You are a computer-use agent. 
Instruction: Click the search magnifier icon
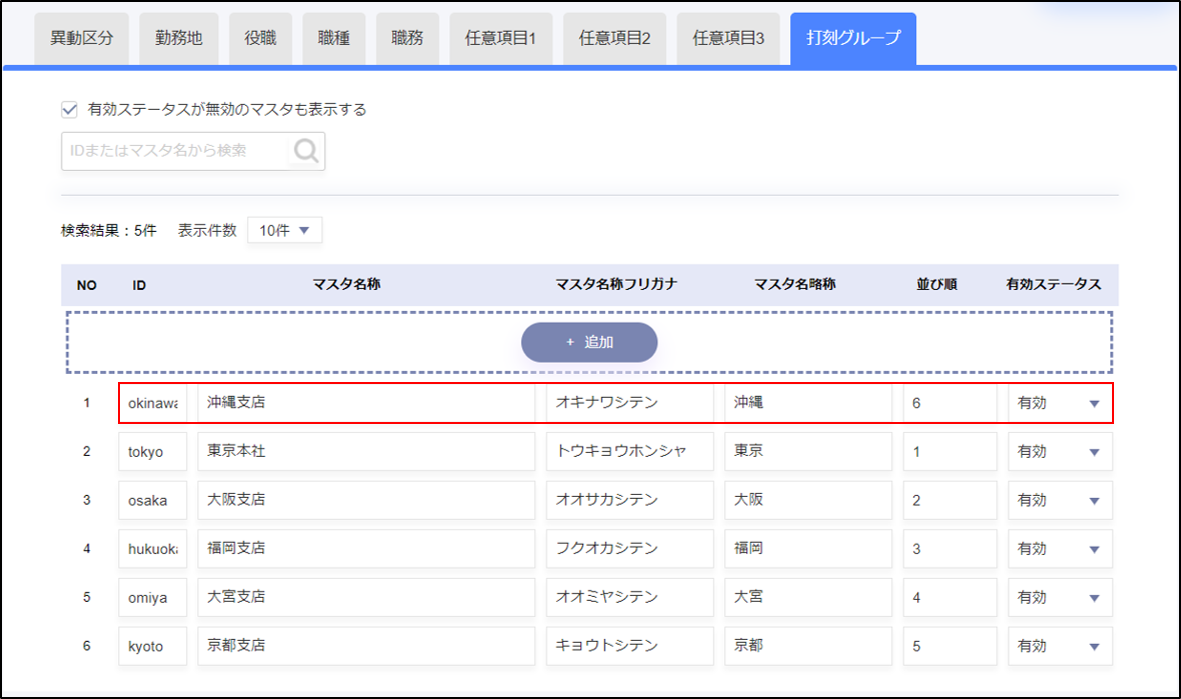307,151
